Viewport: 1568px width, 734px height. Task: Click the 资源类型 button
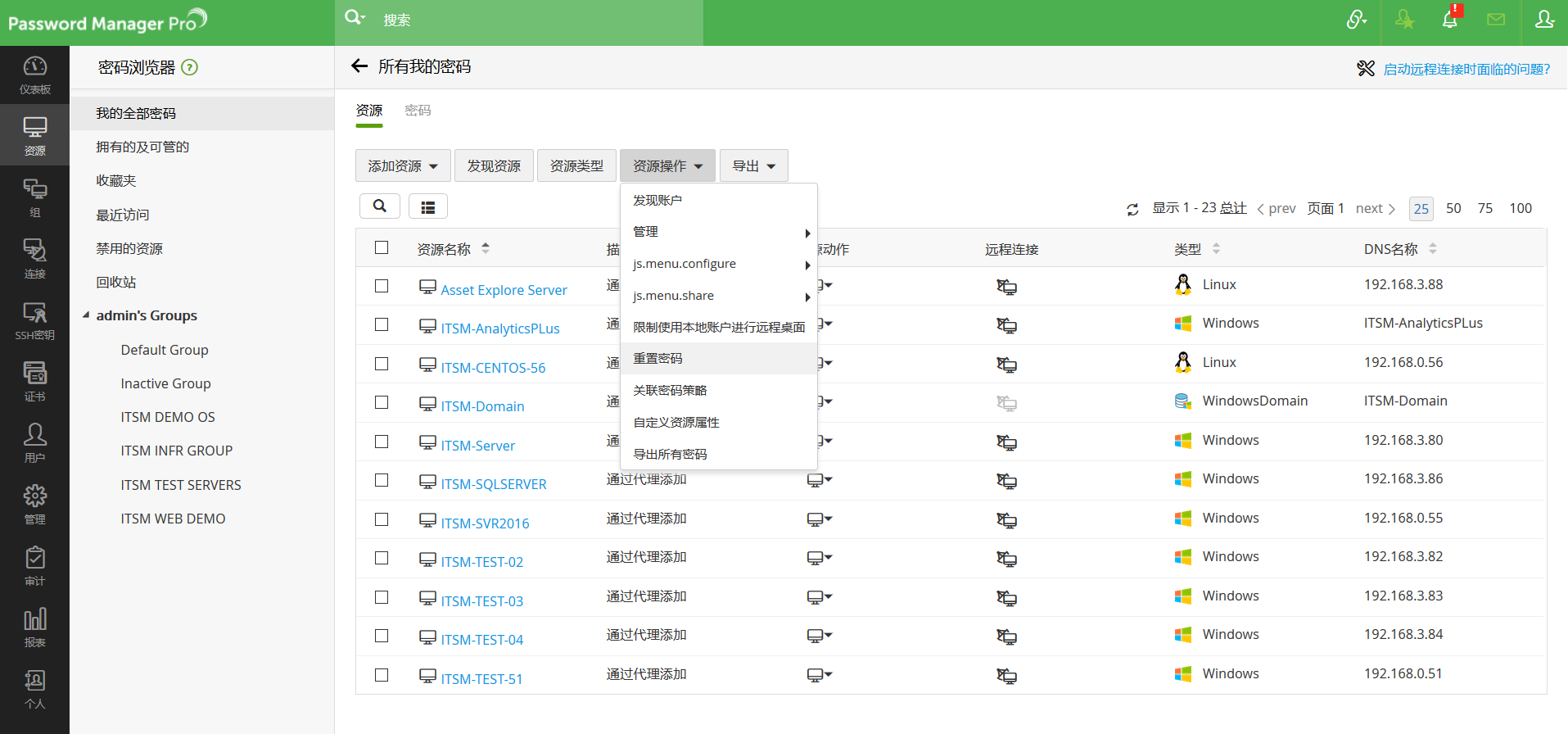(576, 165)
